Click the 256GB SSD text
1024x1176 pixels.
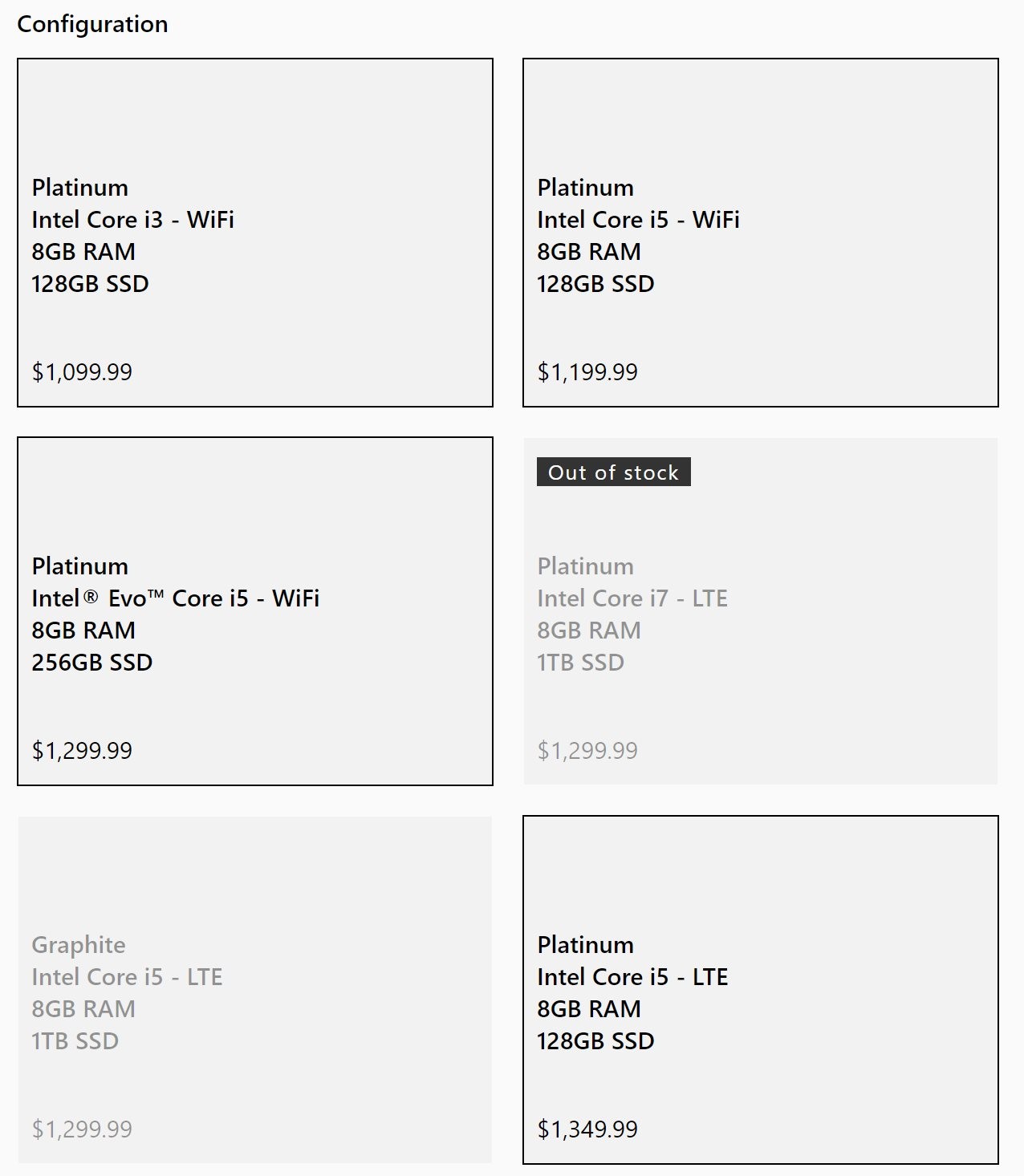[92, 663]
